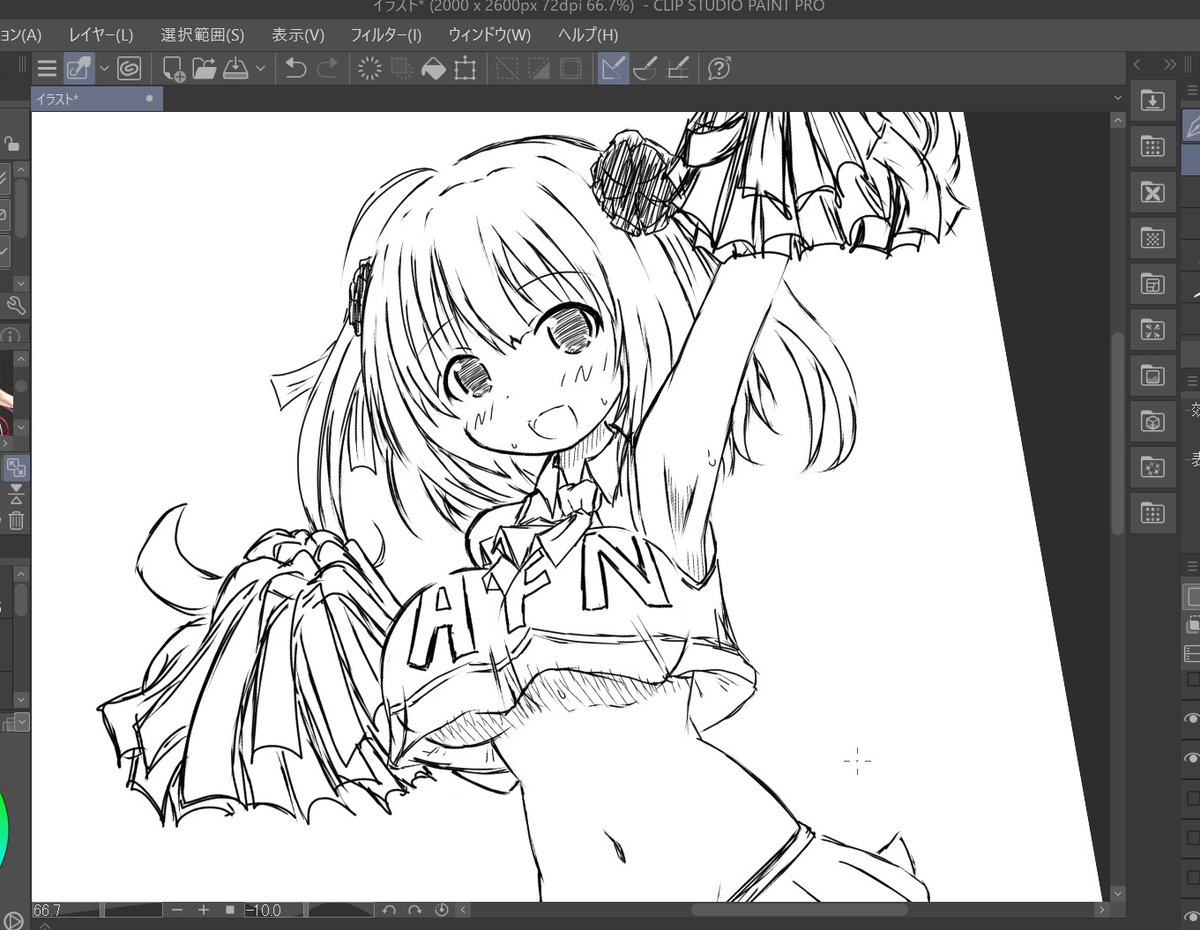Create a new canvas with New icon

[x=173, y=69]
